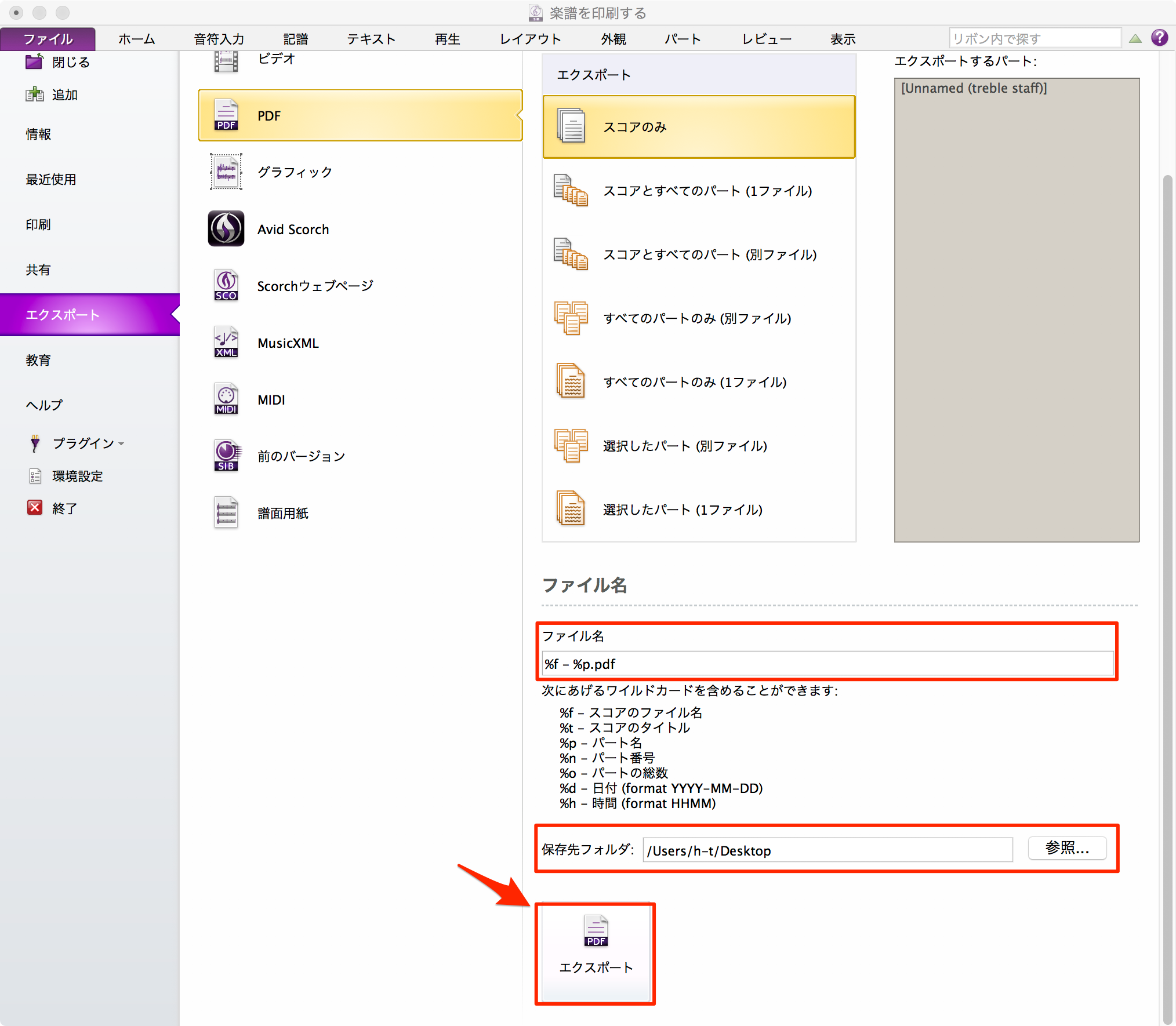Click the Graphic (グラフィック) export icon
Screen dimensions: 1176x1026
pyautogui.click(x=226, y=172)
